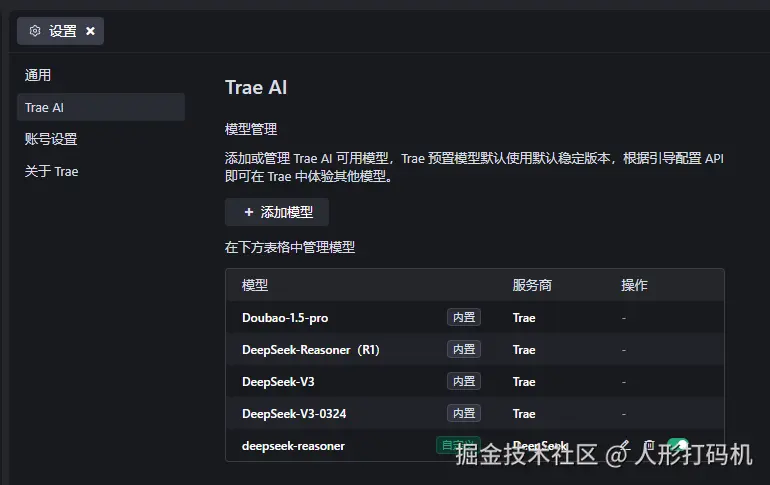
Task: Click the Trae provider cell for Doubao-1.5-pro
Action: click(x=524, y=318)
